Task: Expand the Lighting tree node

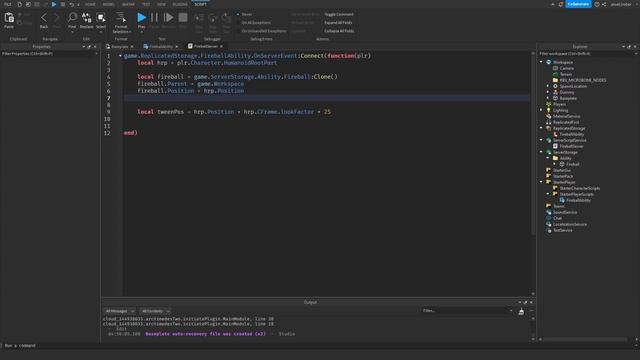Action: click(542, 110)
